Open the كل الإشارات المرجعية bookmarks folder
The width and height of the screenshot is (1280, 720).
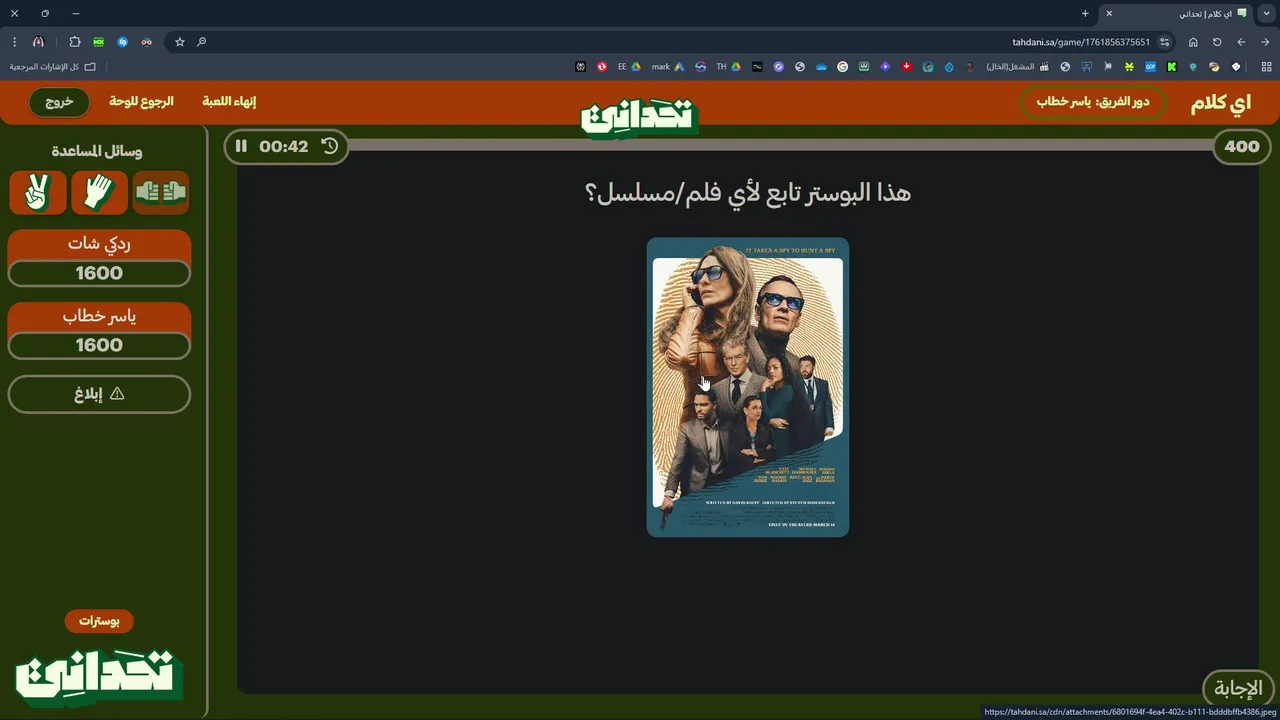click(53, 67)
